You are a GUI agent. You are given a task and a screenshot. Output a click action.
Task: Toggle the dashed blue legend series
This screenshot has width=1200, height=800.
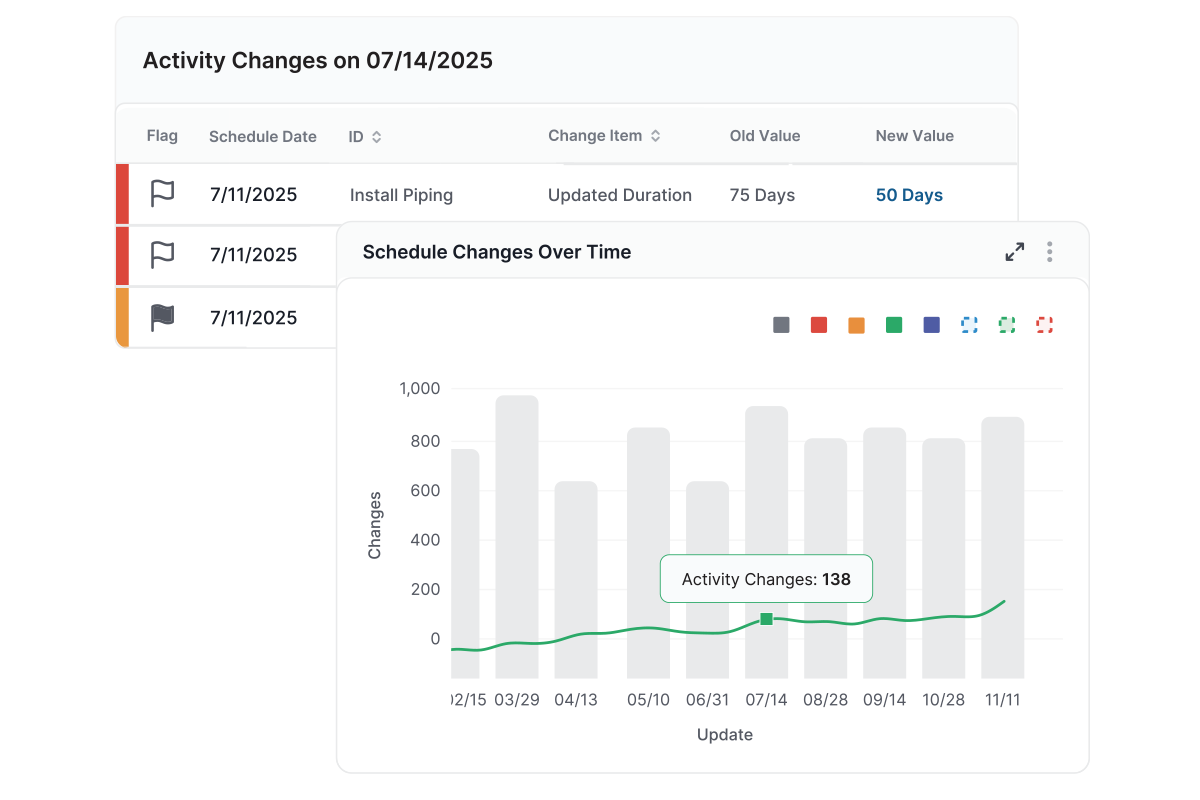tap(969, 325)
